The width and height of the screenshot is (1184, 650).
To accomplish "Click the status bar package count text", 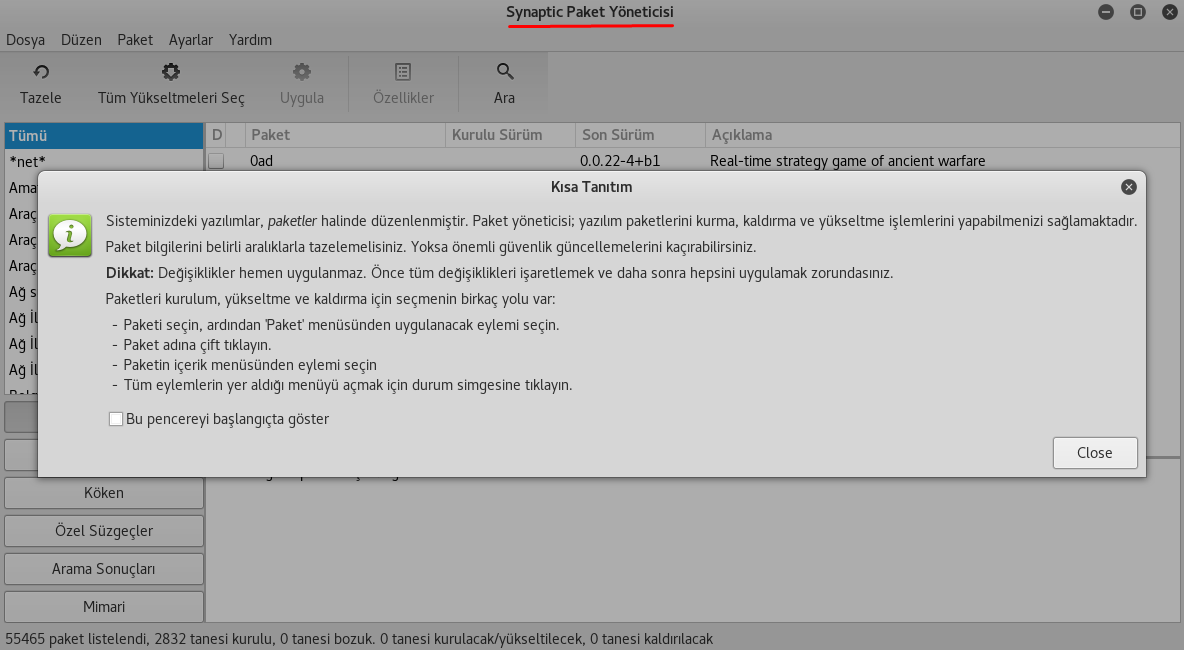I will (359, 639).
